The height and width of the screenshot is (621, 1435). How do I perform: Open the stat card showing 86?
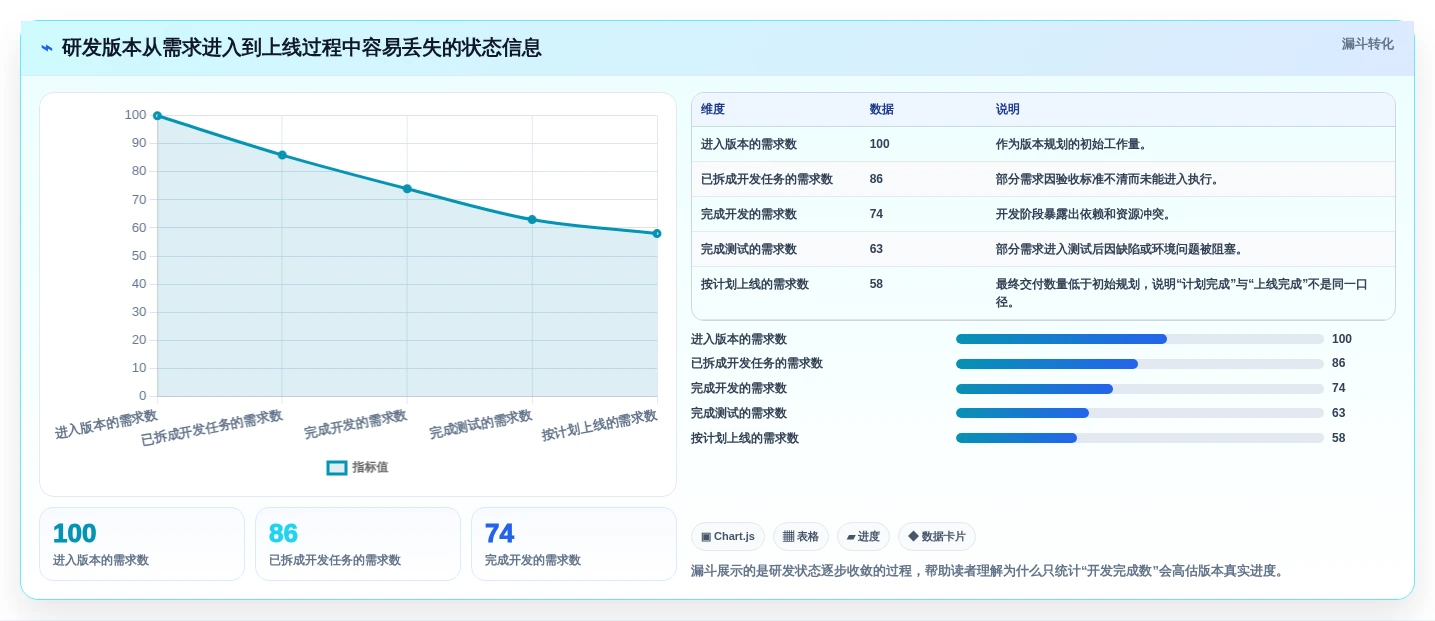point(358,544)
